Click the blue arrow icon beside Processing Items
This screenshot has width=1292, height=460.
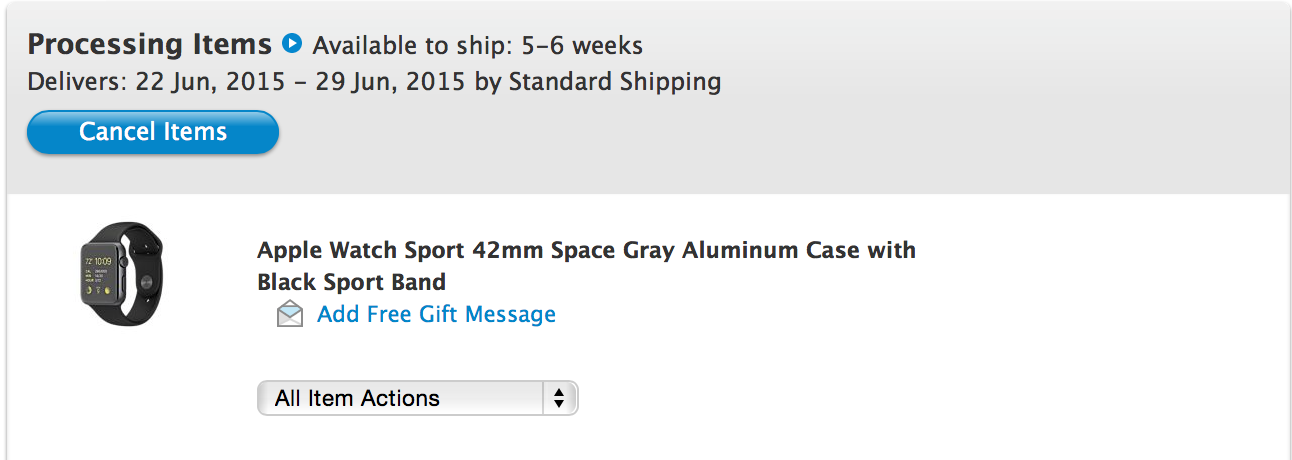point(291,44)
